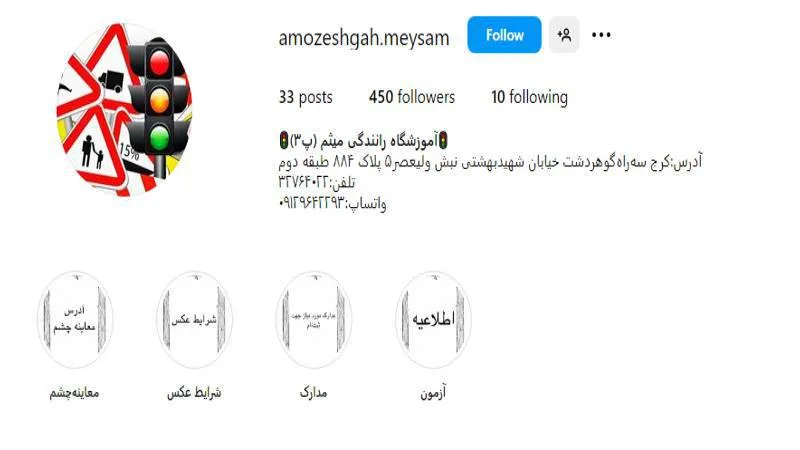The image size is (800, 450).
Task: Open the معاینه‌چشم story highlight circle
Action: coord(74,320)
